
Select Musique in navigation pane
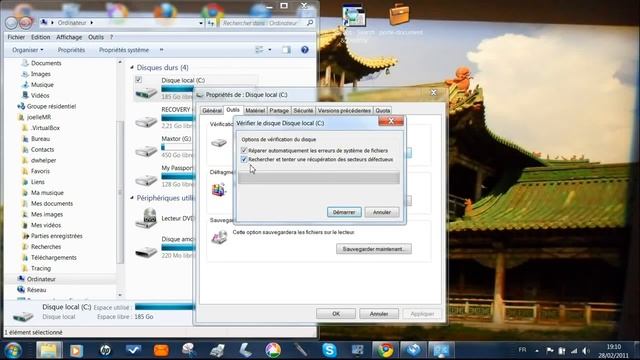click(x=42, y=84)
